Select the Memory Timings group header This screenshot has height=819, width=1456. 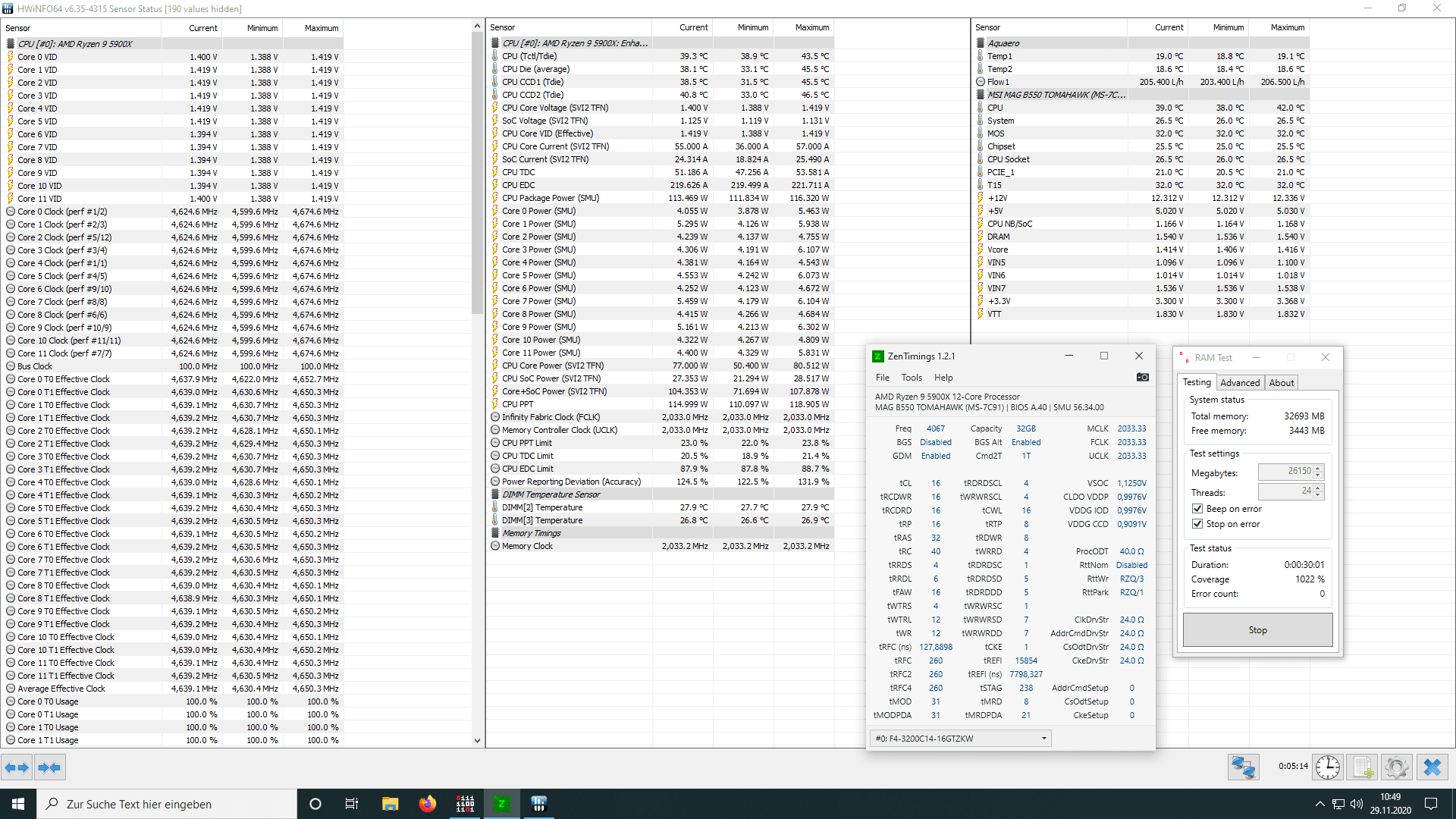(x=661, y=533)
